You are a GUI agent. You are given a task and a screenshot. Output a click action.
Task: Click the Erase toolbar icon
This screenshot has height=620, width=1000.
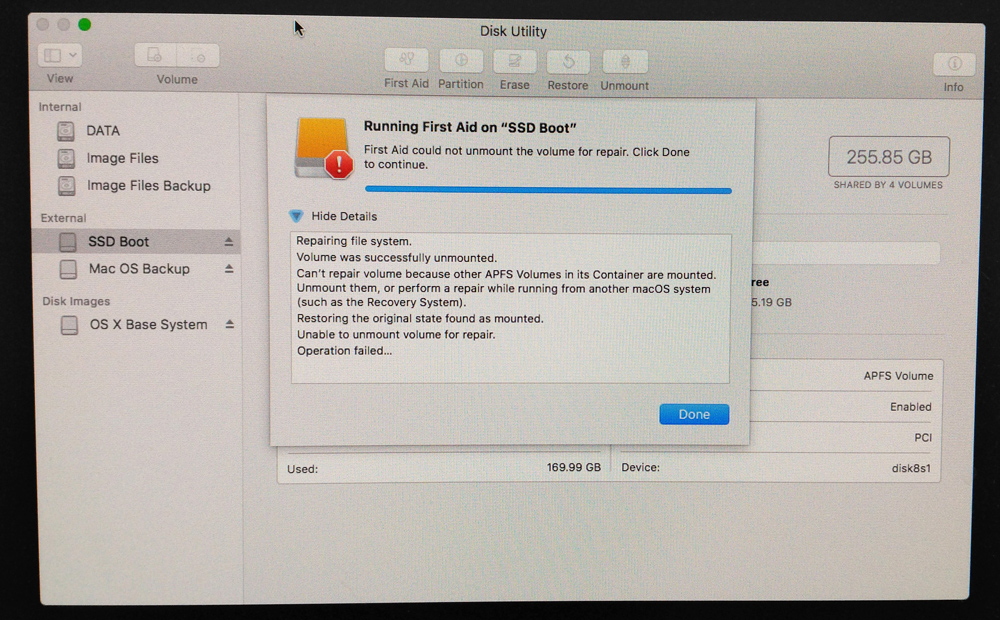pos(514,62)
